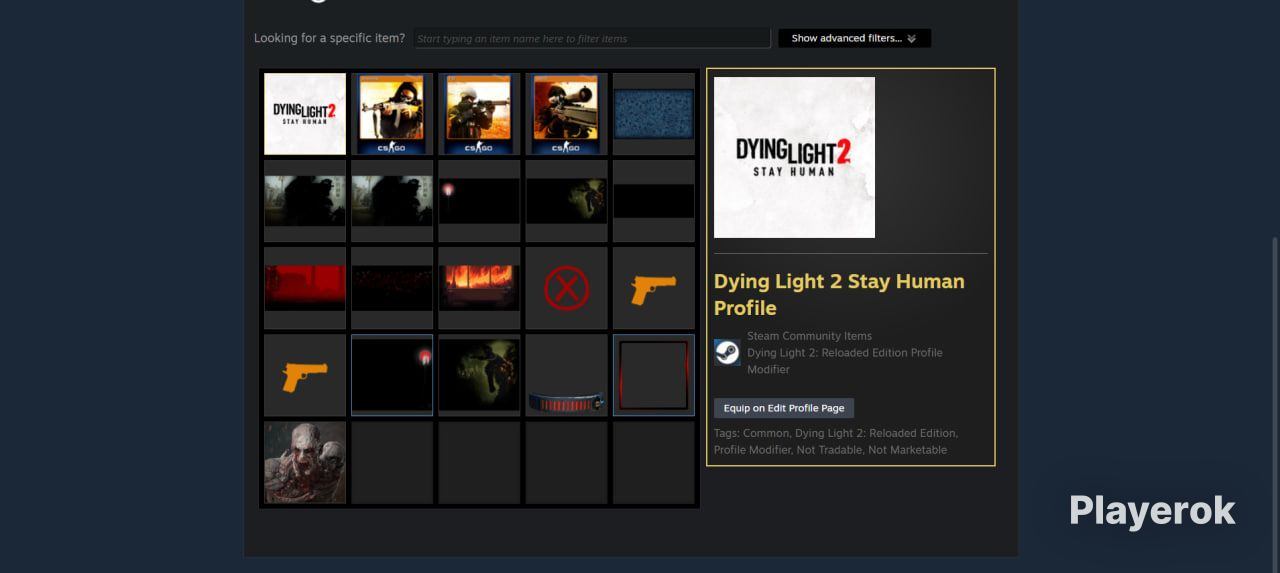
Task: Focus the item name filter field
Action: (x=592, y=38)
